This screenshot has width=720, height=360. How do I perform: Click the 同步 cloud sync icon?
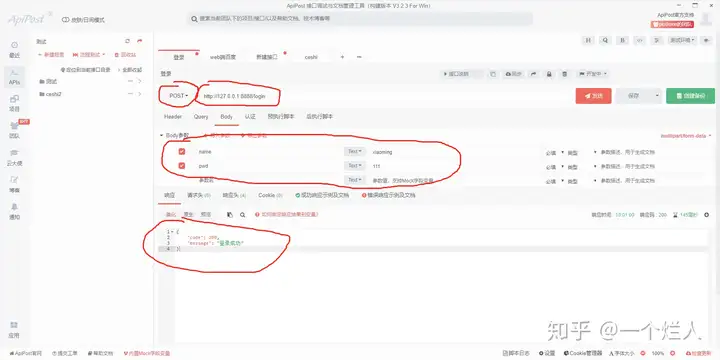[x=513, y=74]
